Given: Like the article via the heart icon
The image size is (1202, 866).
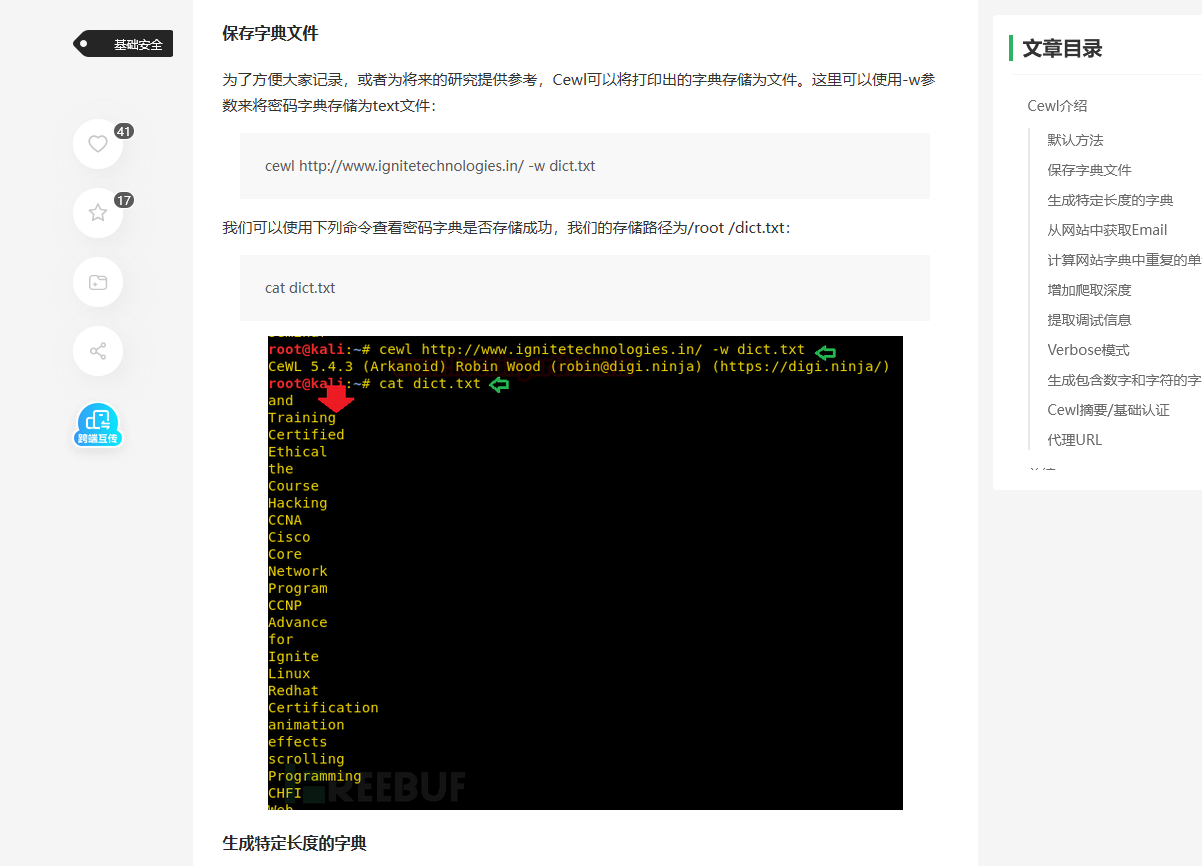Looking at the screenshot, I should tap(97, 143).
